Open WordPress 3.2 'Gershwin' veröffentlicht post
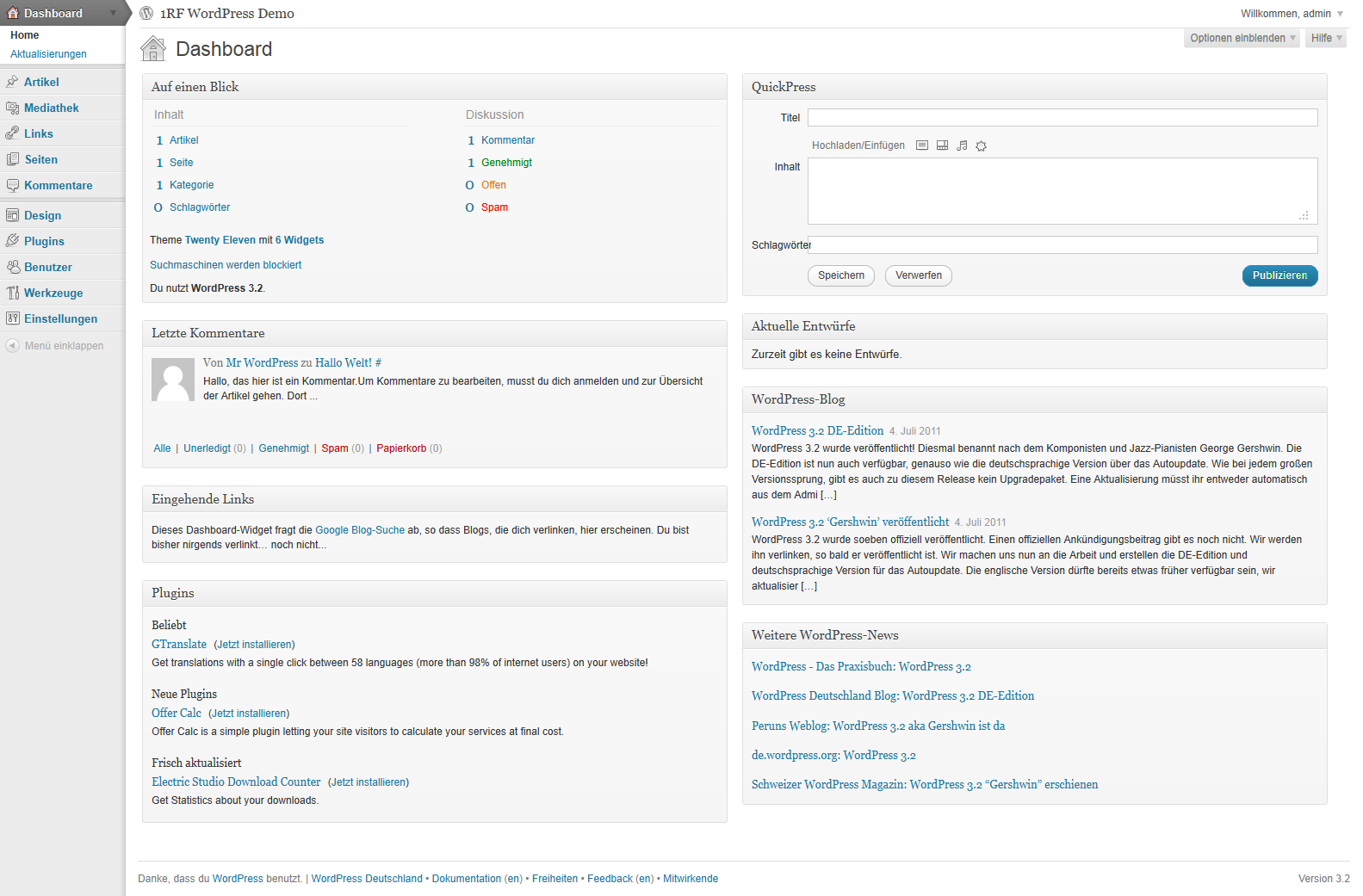 [x=850, y=522]
